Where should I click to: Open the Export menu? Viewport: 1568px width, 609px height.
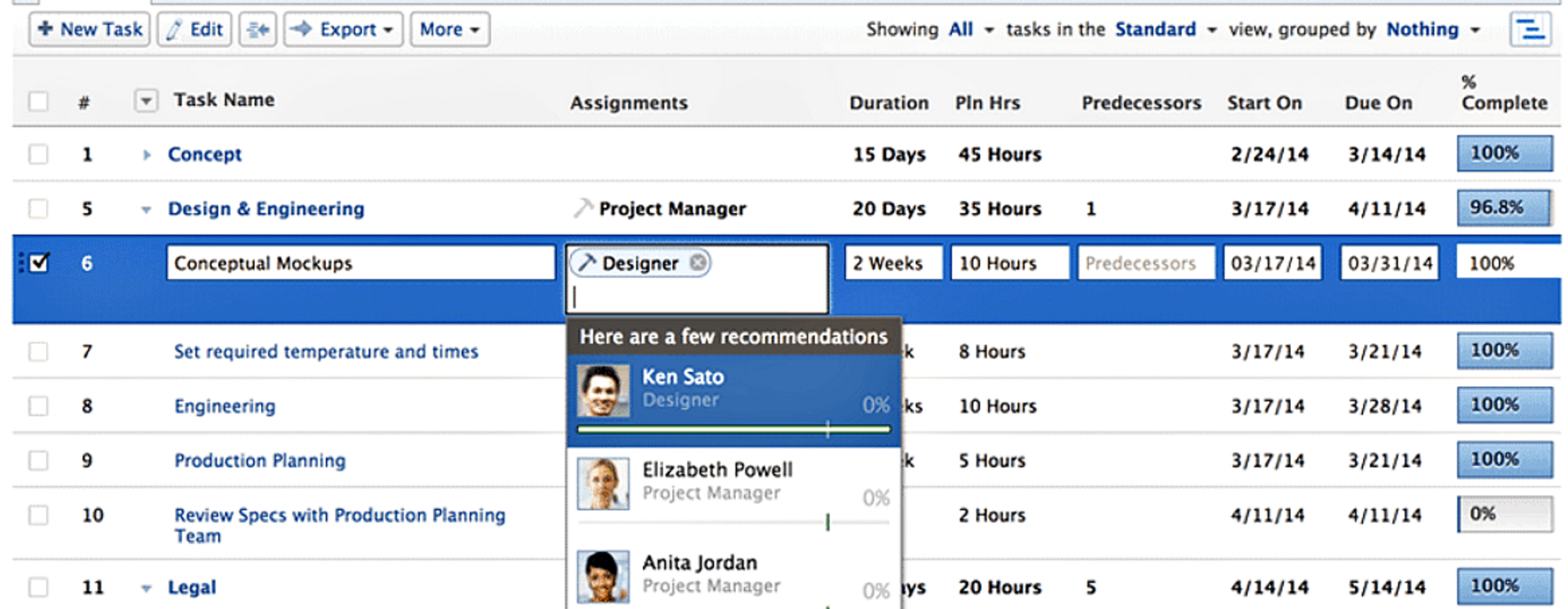[344, 29]
